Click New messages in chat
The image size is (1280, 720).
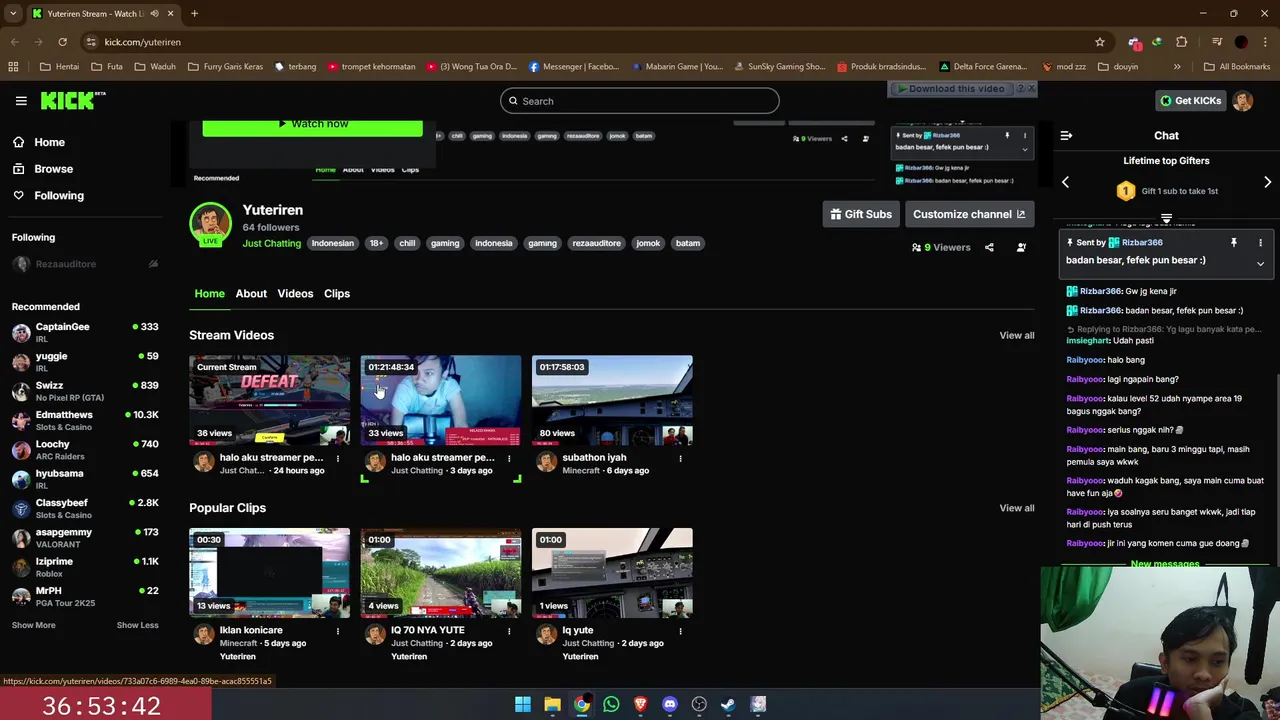pyautogui.click(x=1164, y=564)
